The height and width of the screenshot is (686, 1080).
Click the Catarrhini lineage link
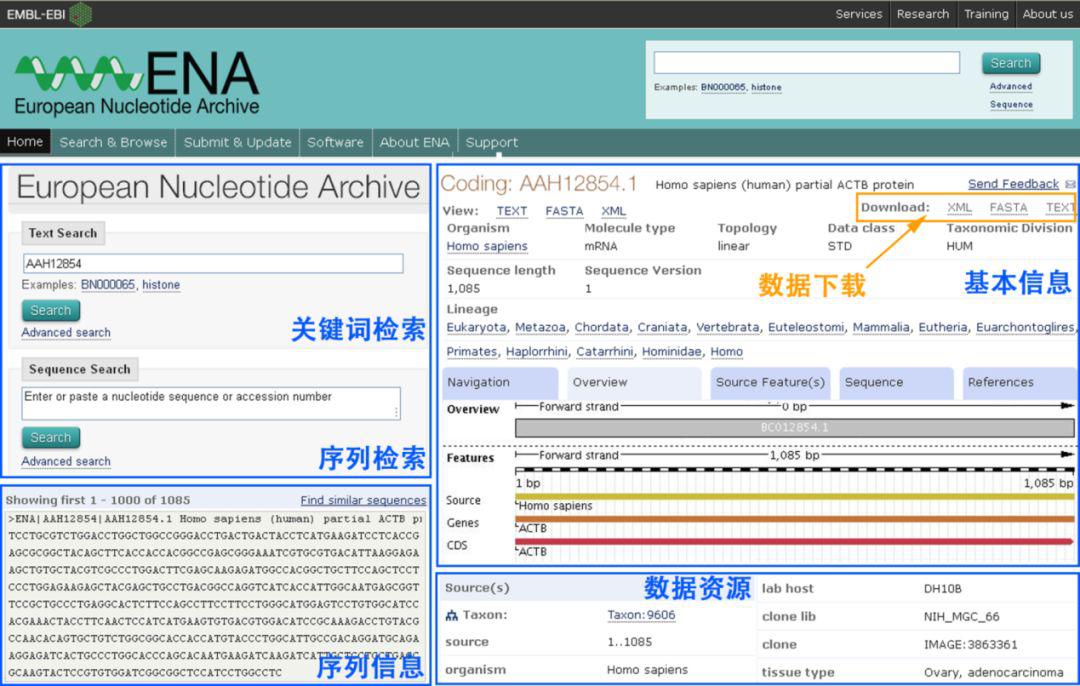coord(605,352)
